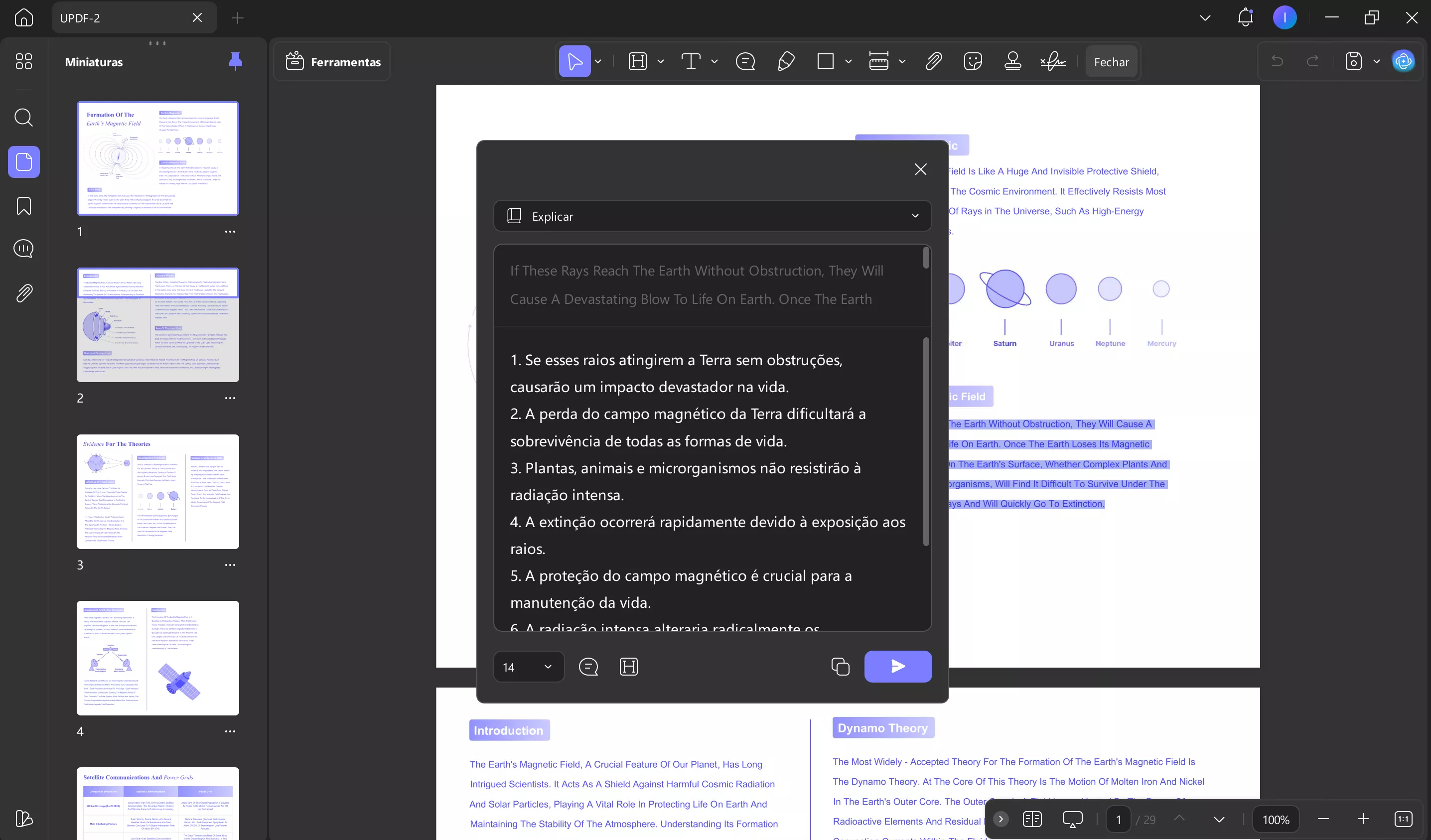Viewport: 1431px width, 840px height.
Task: Open the user account avatar
Action: click(x=1285, y=17)
